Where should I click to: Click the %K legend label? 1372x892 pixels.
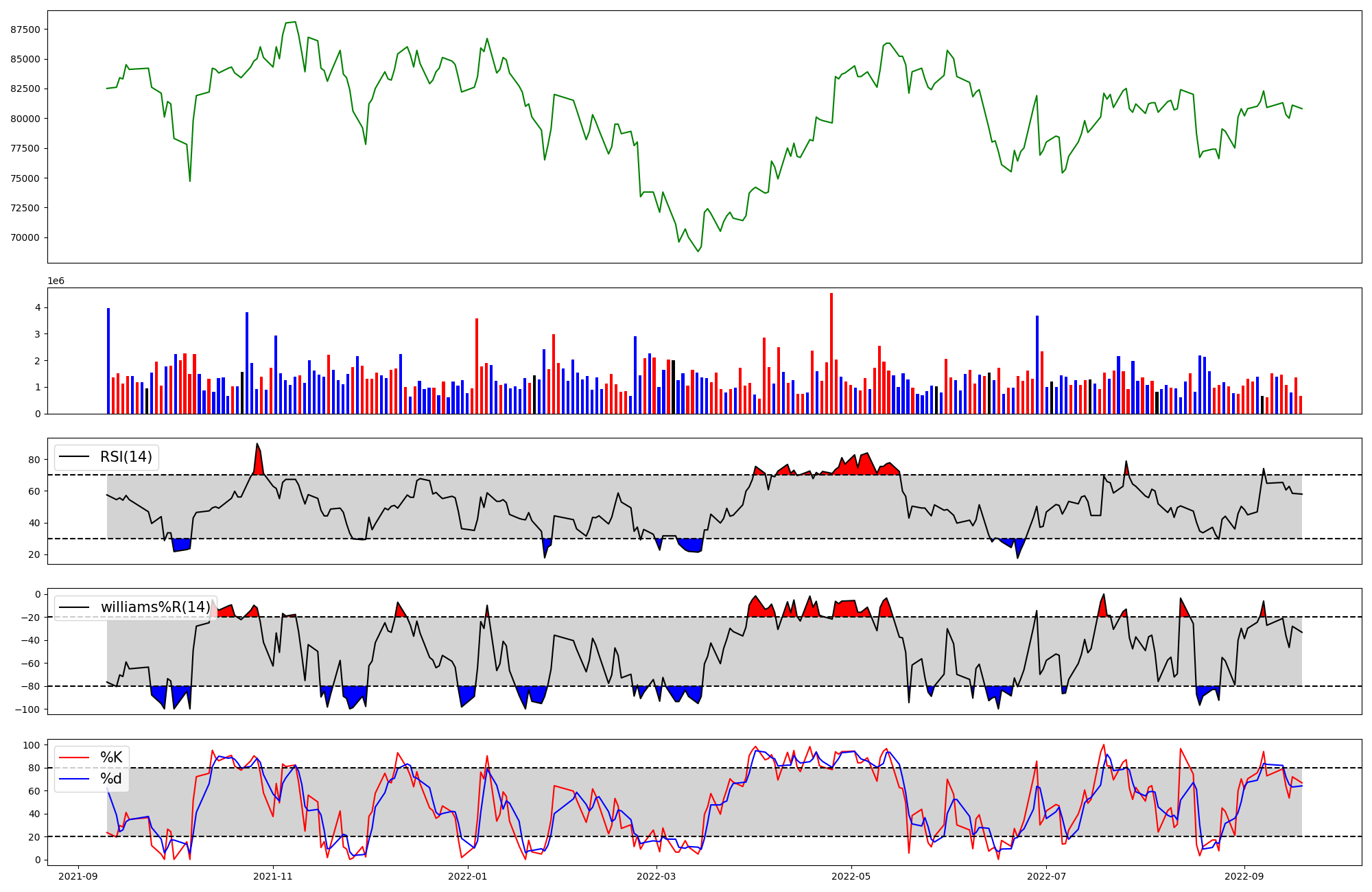coord(111,758)
